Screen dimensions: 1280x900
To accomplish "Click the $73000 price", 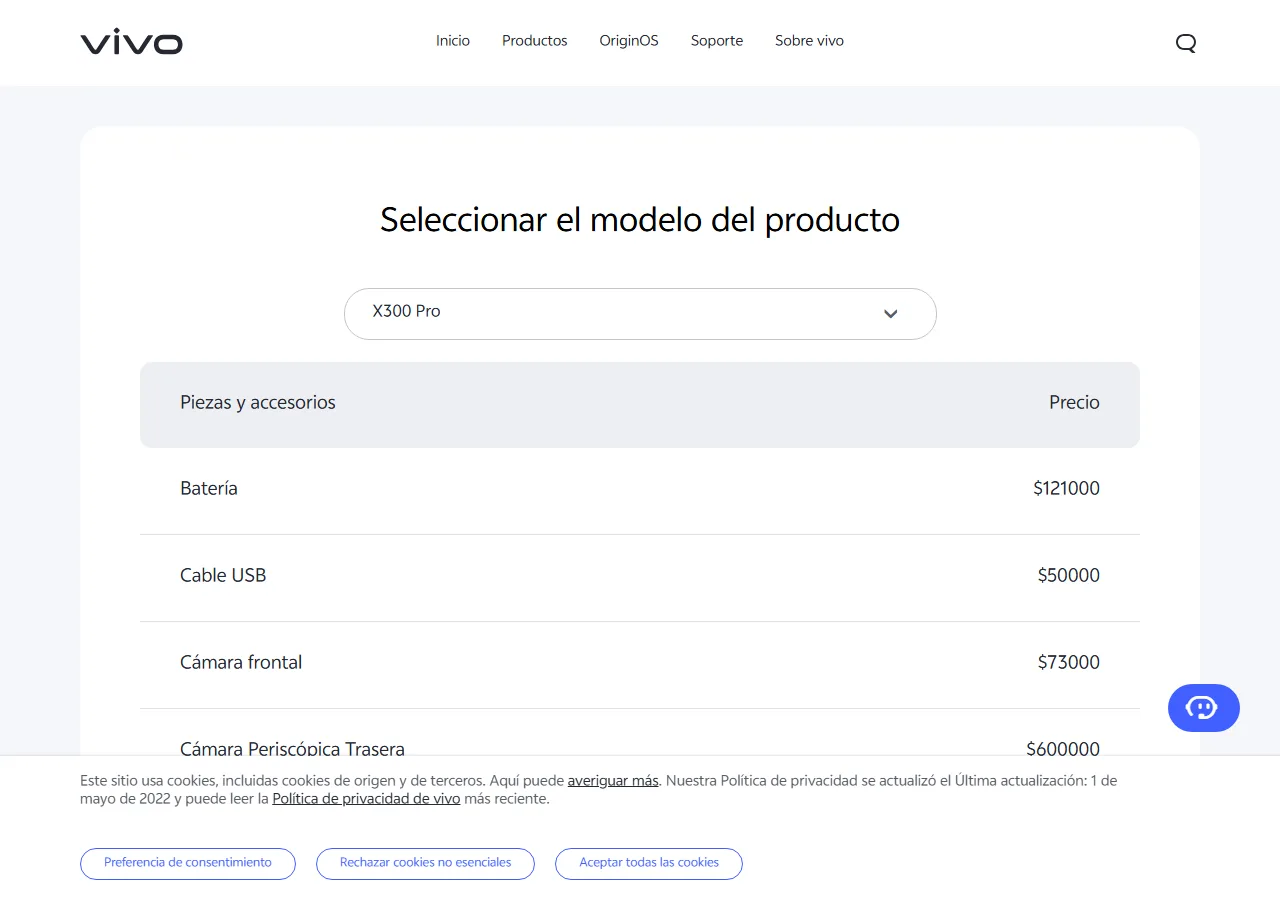I will (1069, 663).
